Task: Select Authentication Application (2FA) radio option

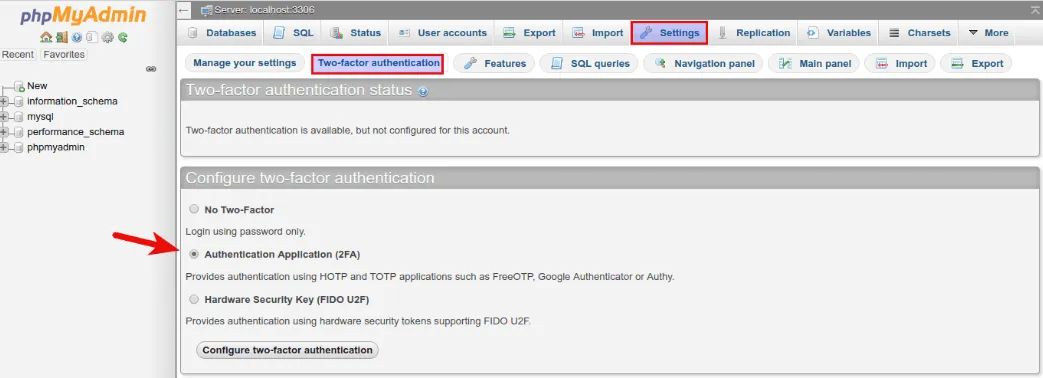Action: (194, 254)
